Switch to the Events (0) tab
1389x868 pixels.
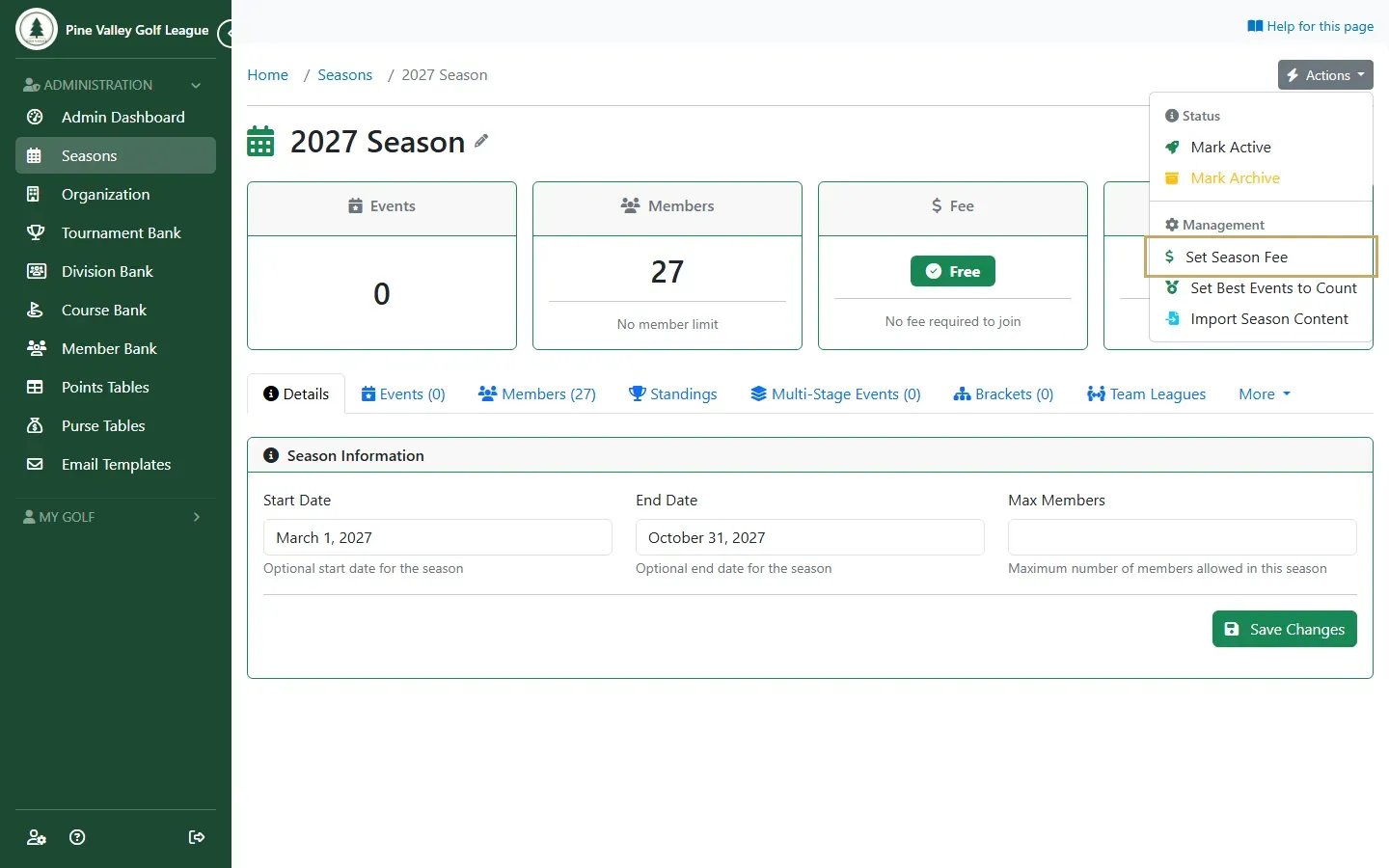[x=403, y=393]
